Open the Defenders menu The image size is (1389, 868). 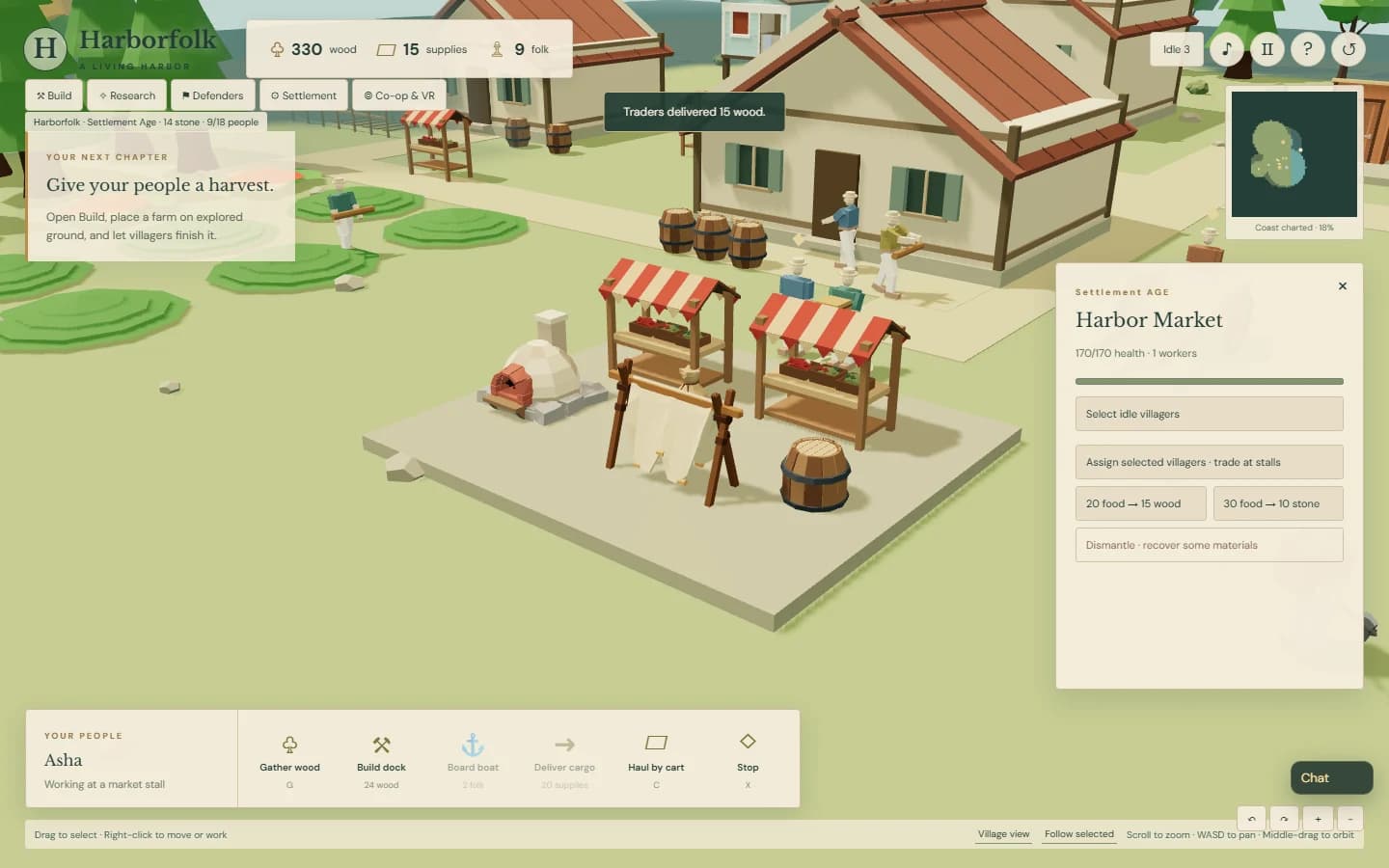213,95
